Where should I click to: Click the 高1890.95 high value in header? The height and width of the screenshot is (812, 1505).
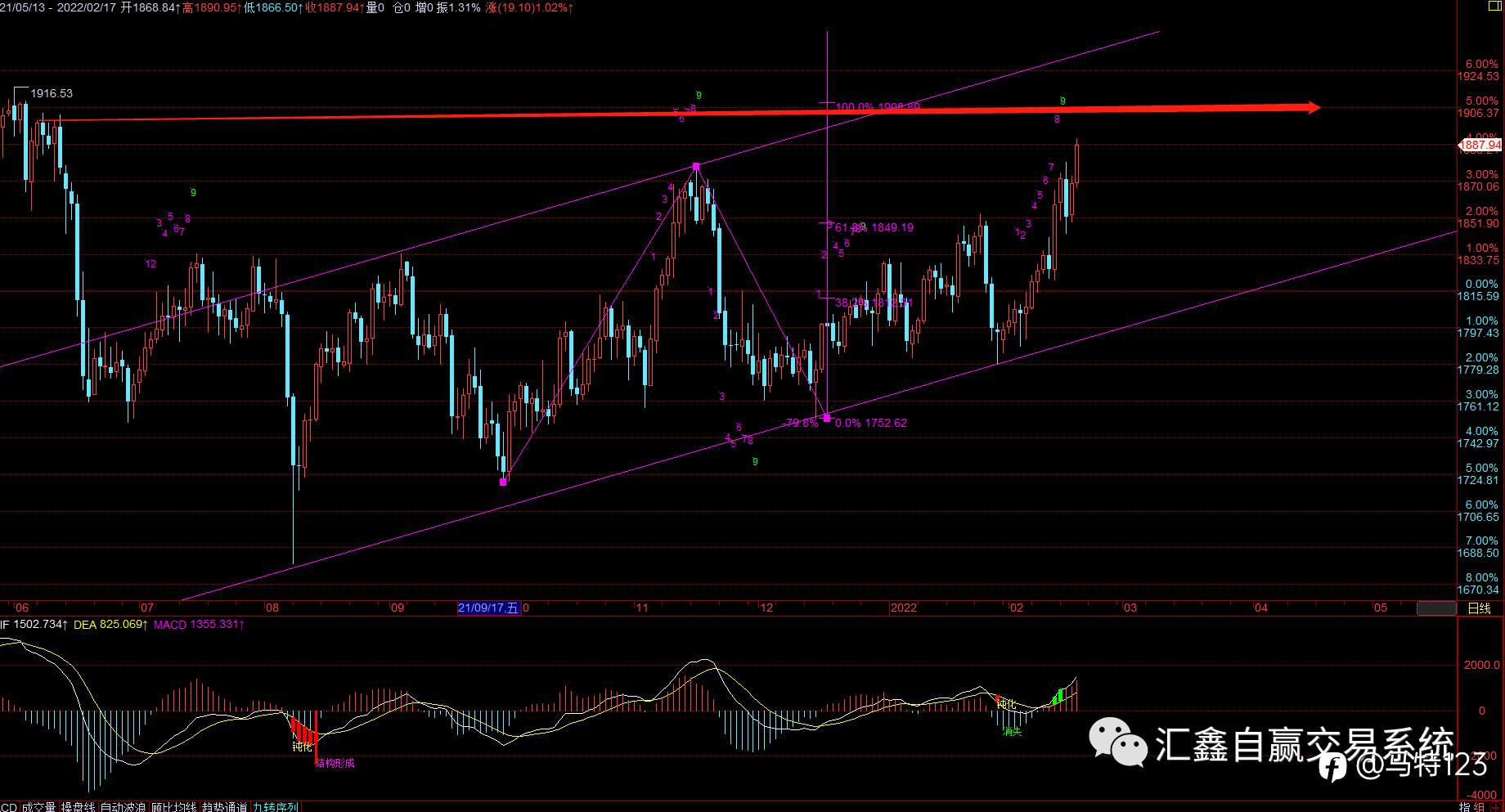212,7
